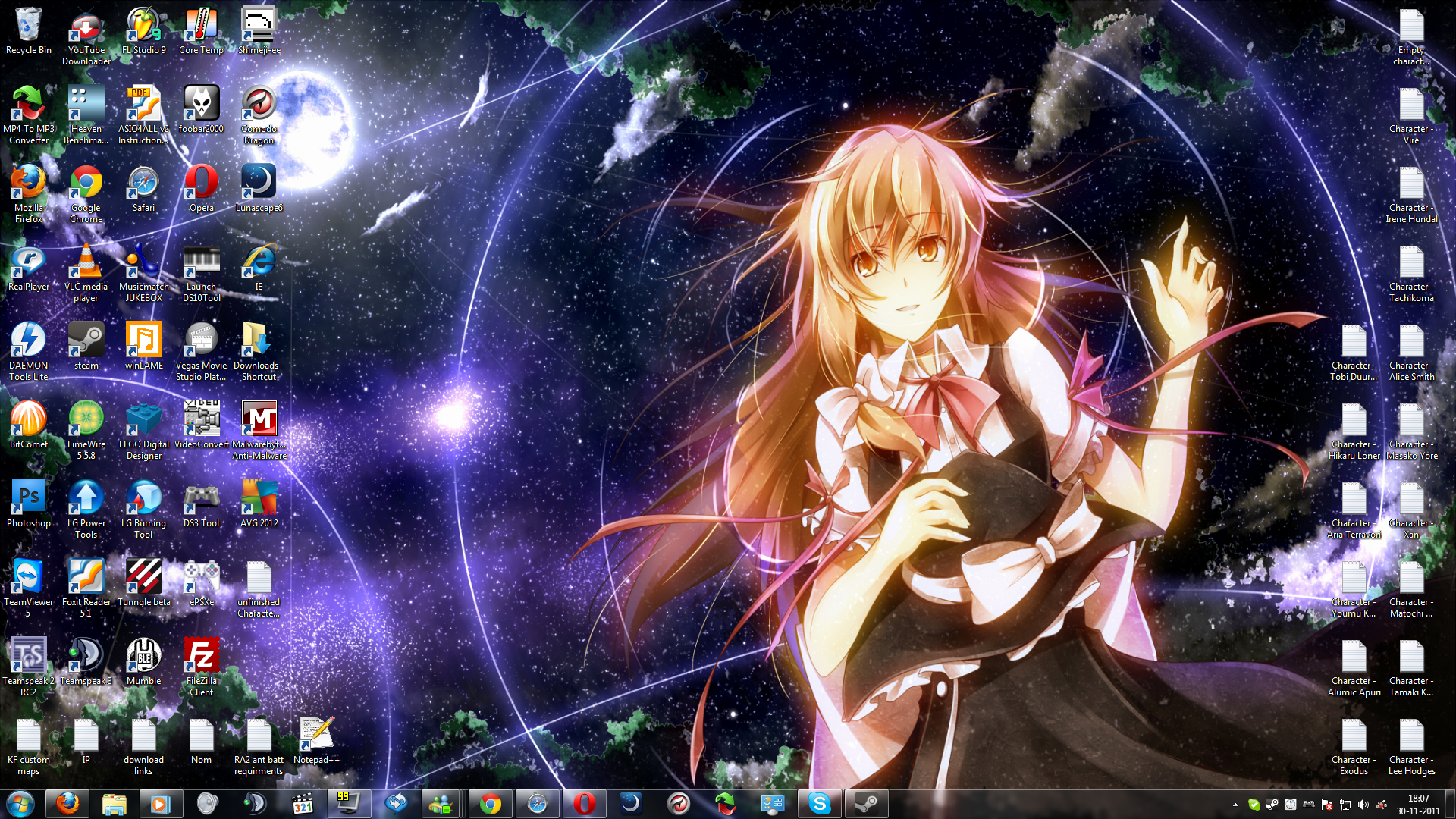
Task: Click FileZilla Client desktop icon
Action: coord(202,667)
